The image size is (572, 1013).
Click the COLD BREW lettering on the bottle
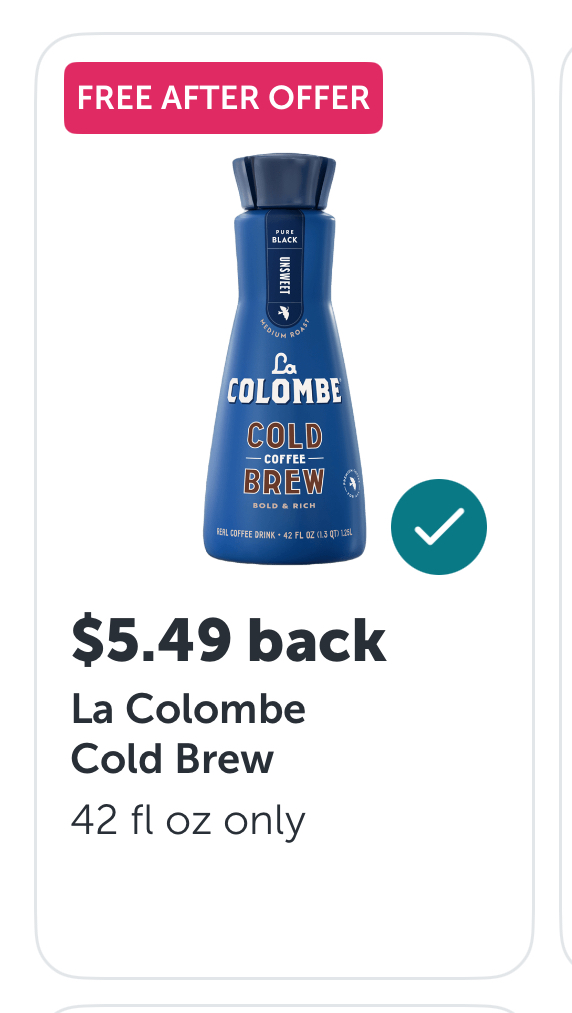tap(284, 458)
